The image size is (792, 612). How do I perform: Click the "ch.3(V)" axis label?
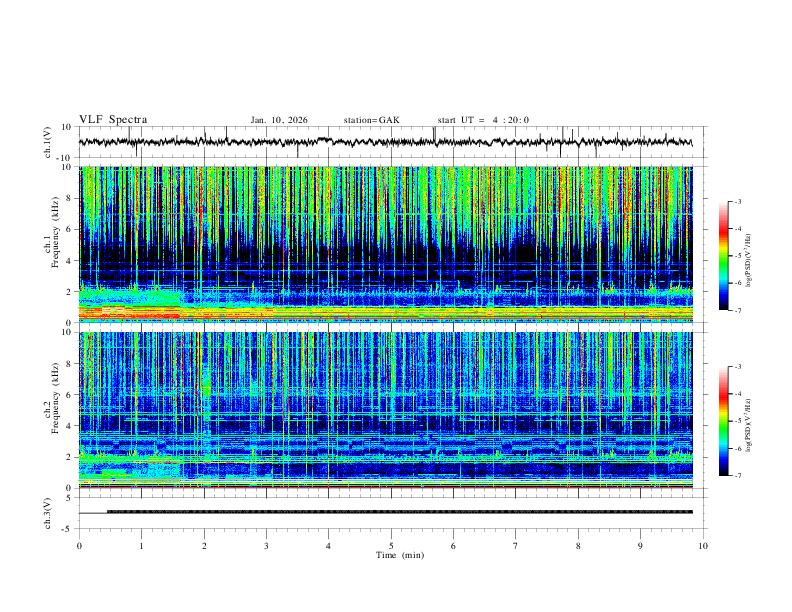tap(48, 513)
